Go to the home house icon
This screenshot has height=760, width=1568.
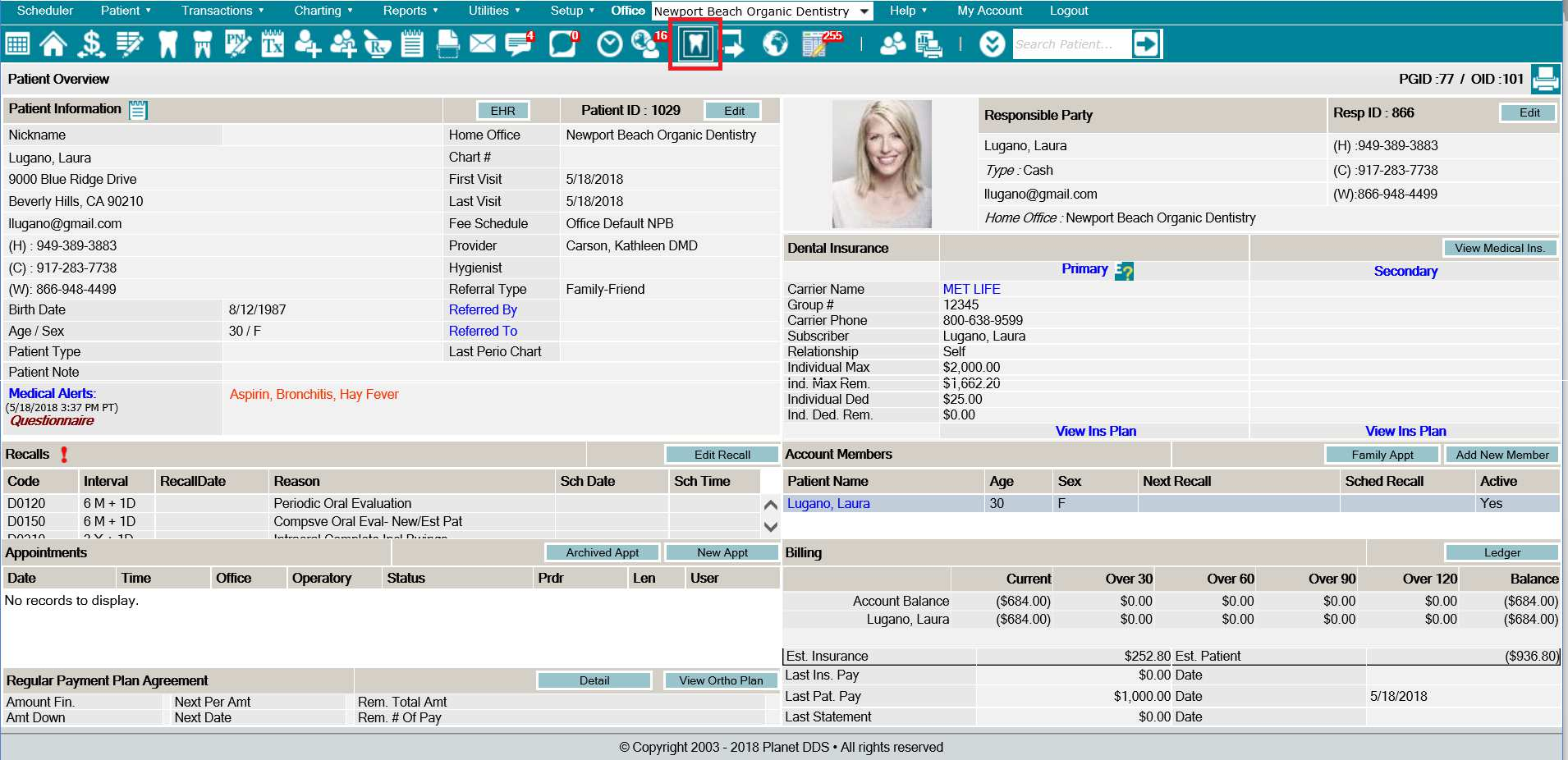(53, 43)
